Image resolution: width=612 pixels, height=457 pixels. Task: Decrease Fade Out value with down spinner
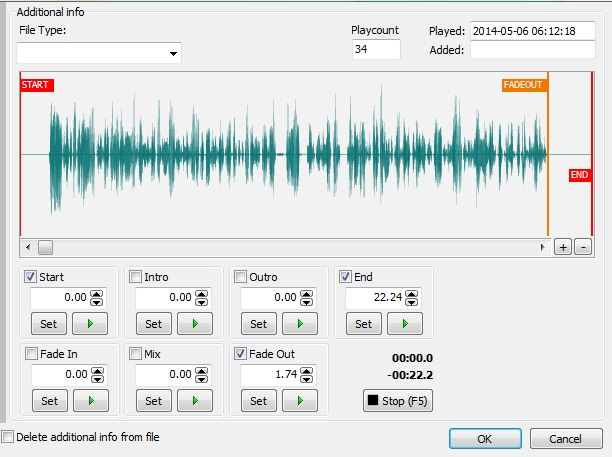306,379
